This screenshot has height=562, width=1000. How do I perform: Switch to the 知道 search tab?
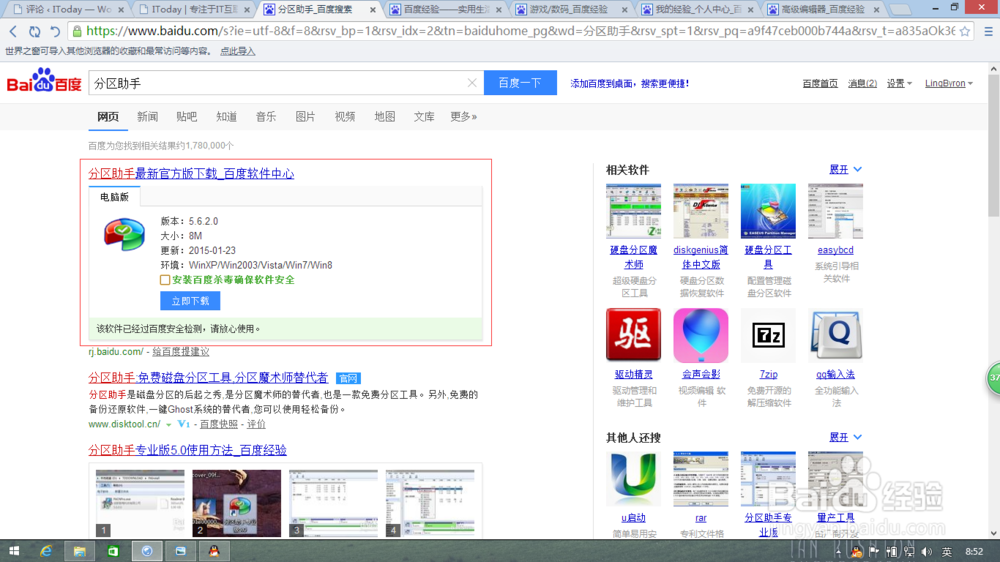coord(226,117)
